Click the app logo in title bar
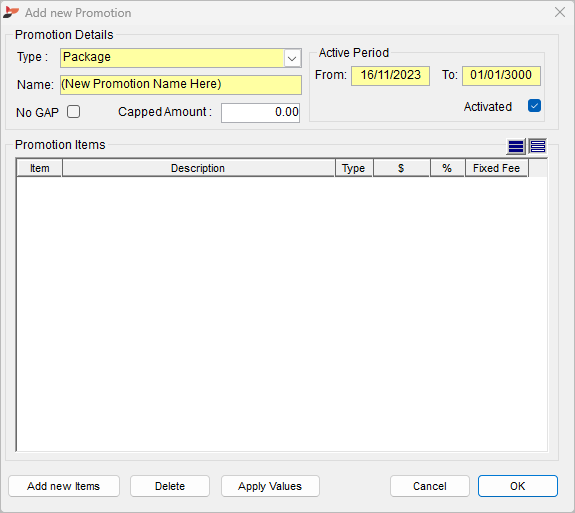 [x=11, y=12]
